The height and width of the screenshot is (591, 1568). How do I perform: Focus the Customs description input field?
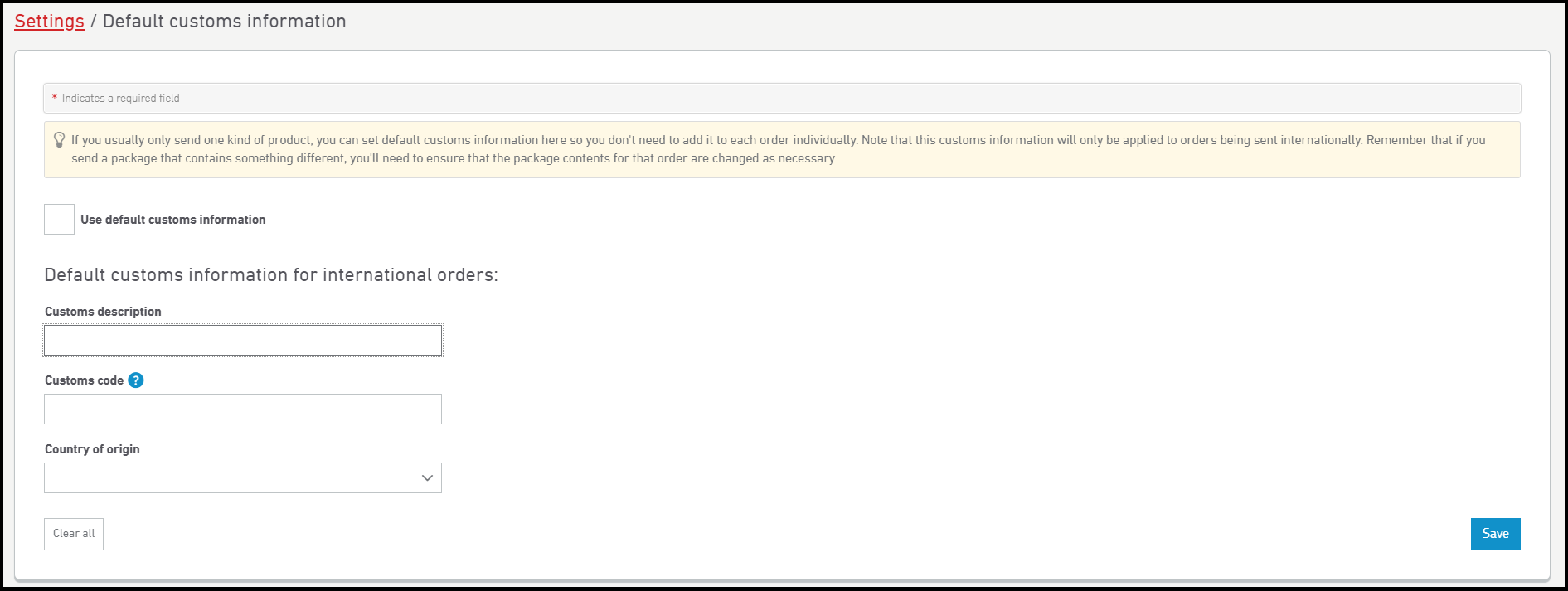coord(242,341)
